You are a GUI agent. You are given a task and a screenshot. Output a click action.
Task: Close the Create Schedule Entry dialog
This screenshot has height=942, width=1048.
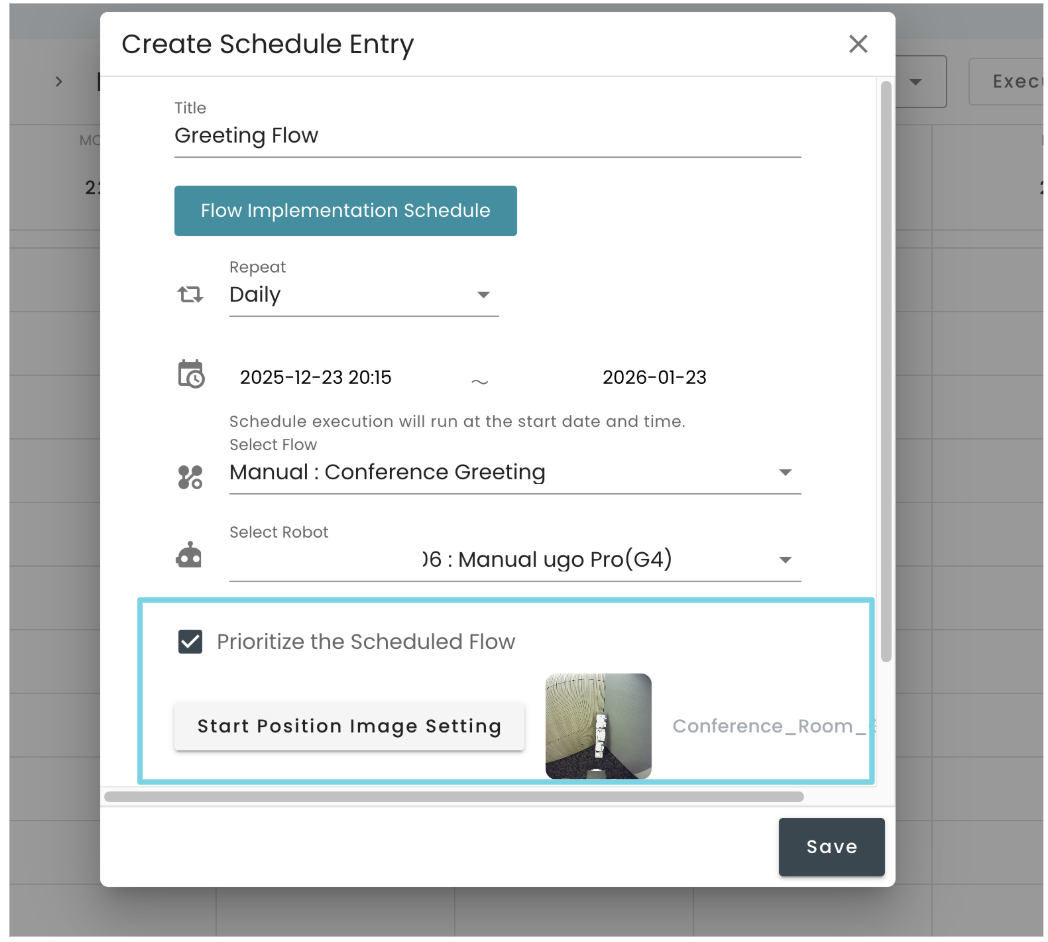(858, 44)
